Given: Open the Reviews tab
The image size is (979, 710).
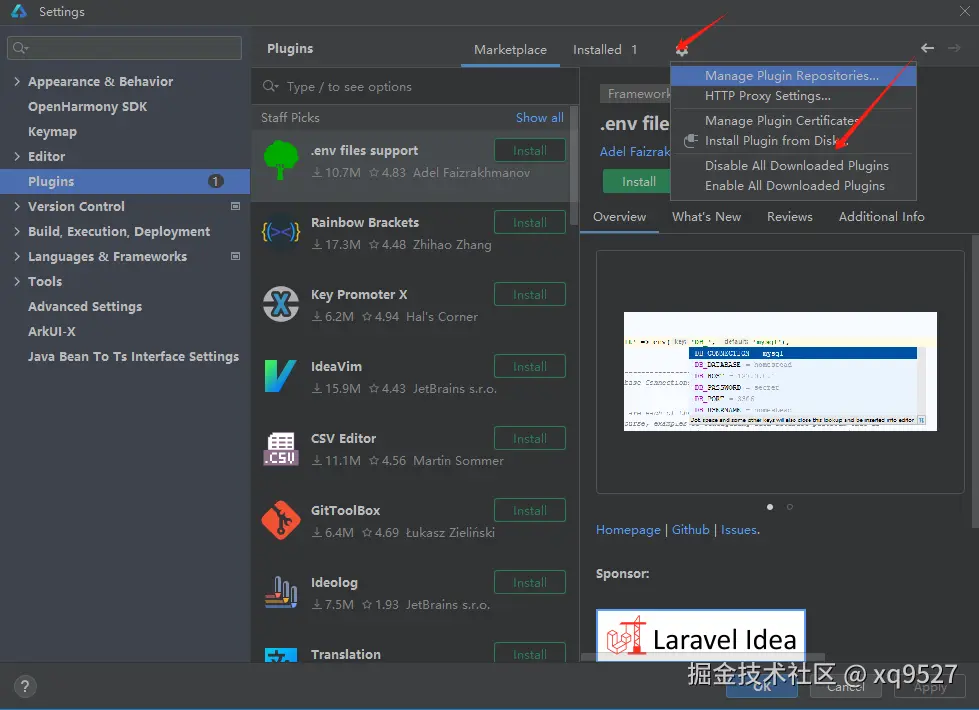Looking at the screenshot, I should tap(789, 217).
